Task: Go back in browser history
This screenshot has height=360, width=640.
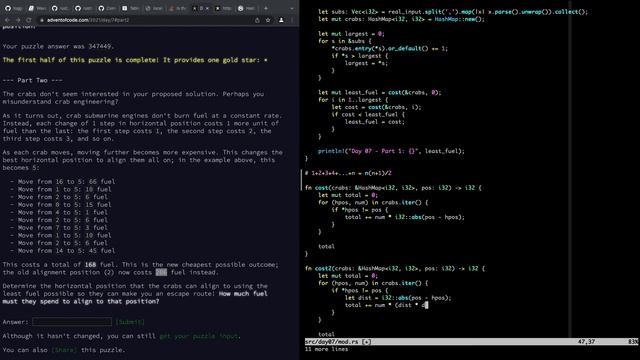Action: click(7, 20)
